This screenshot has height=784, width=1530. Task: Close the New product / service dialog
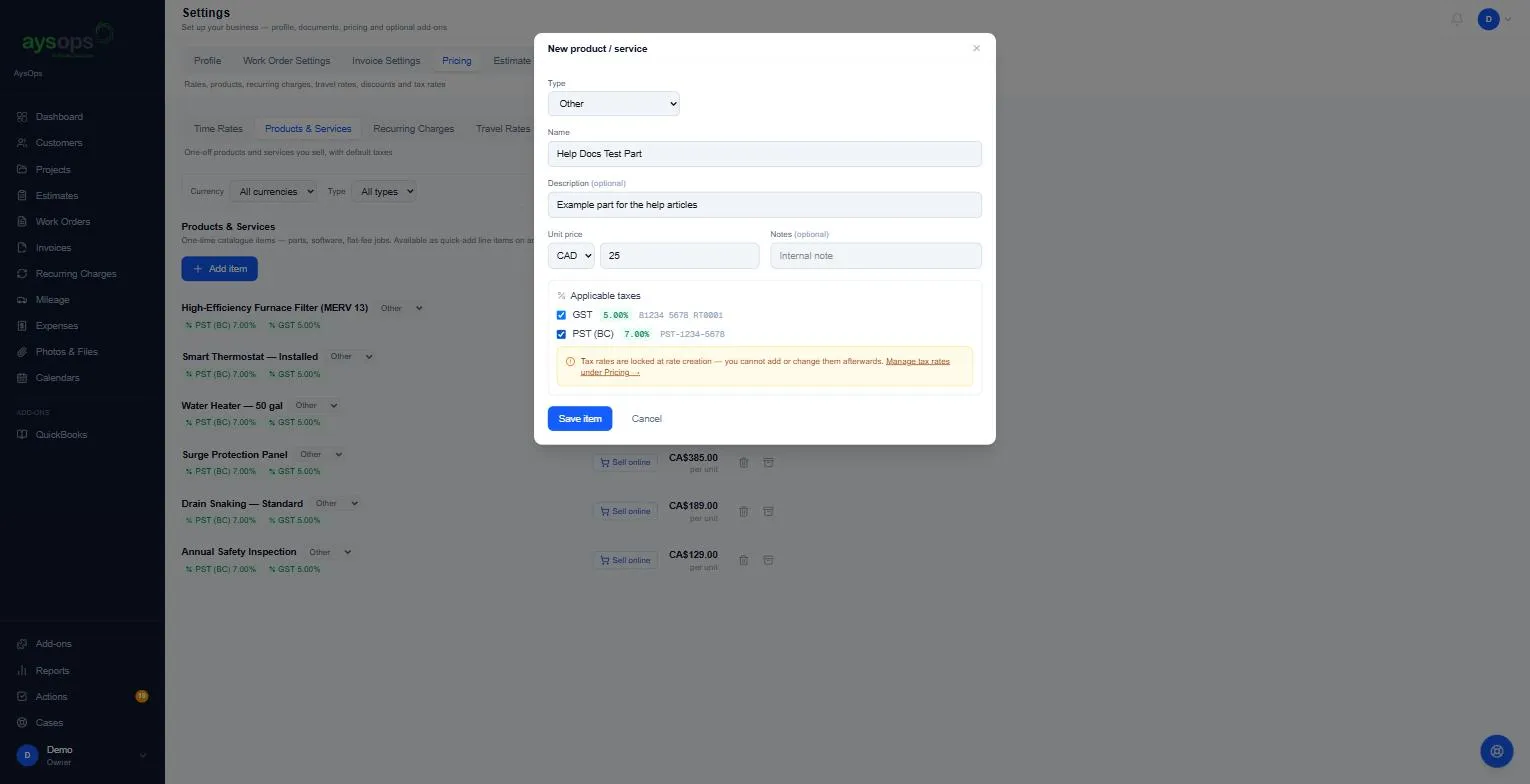(976, 48)
